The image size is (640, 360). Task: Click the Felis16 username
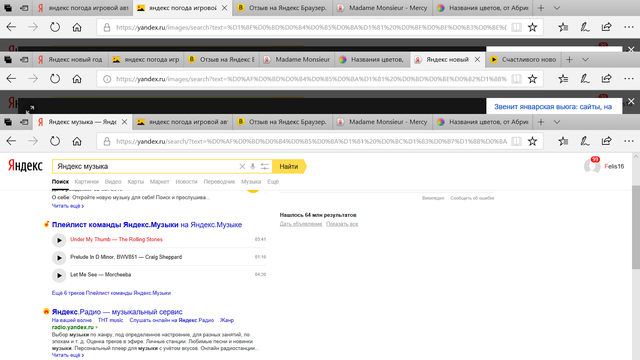[x=614, y=166]
